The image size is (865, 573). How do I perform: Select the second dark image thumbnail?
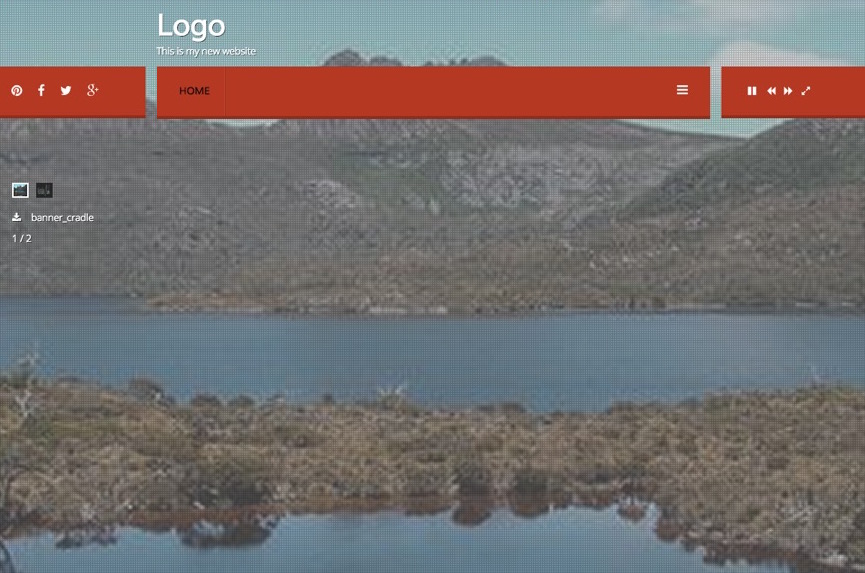(x=44, y=190)
